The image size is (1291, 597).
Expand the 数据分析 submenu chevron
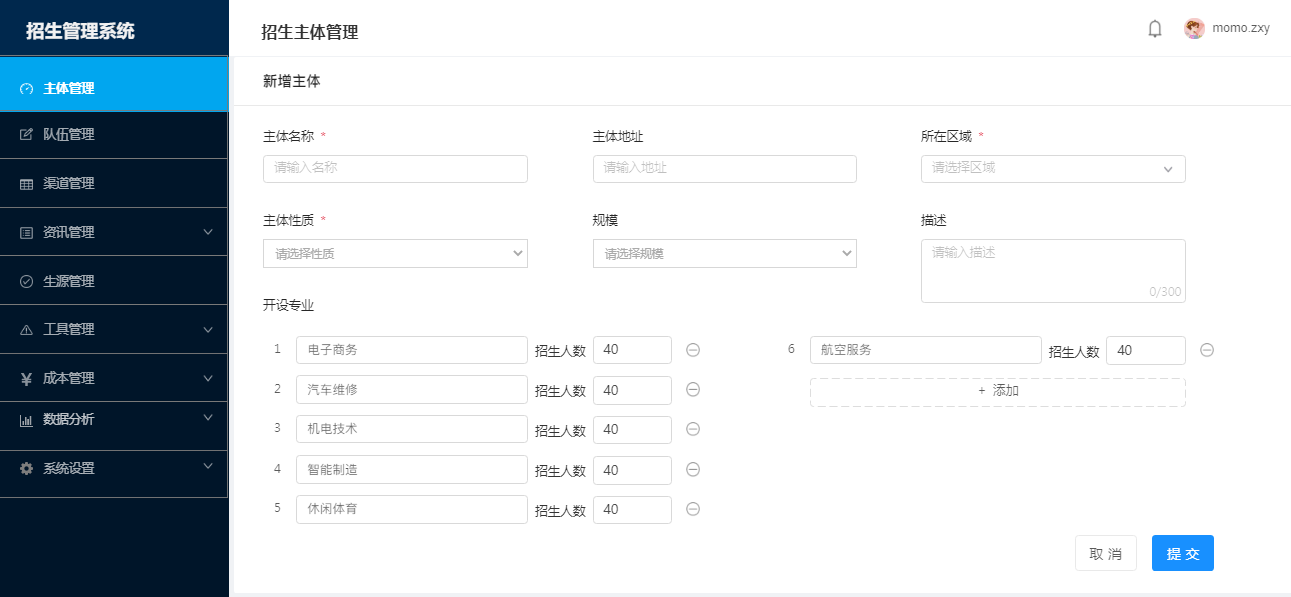pos(208,416)
